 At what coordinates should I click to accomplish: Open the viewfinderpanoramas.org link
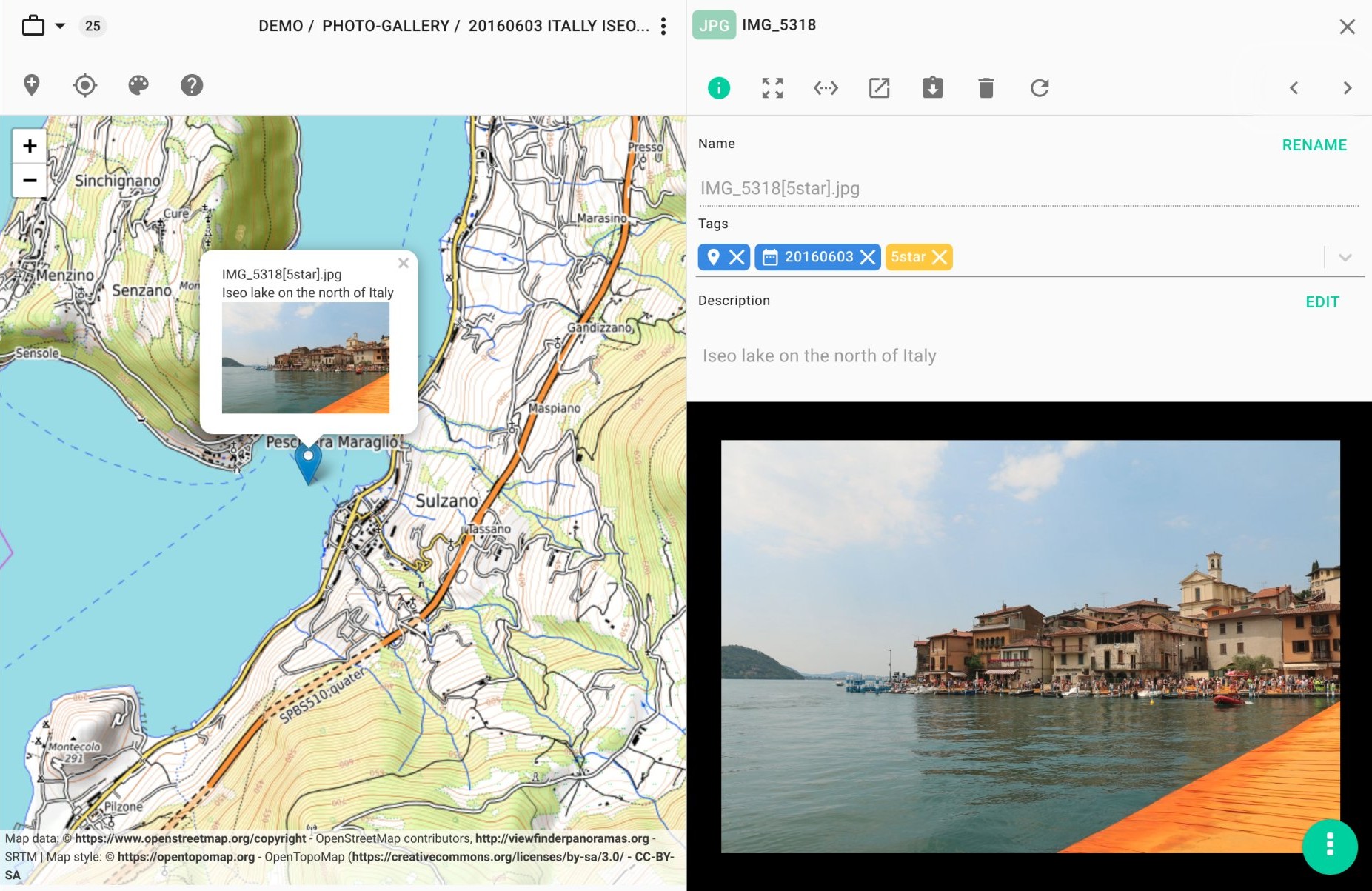(x=562, y=838)
